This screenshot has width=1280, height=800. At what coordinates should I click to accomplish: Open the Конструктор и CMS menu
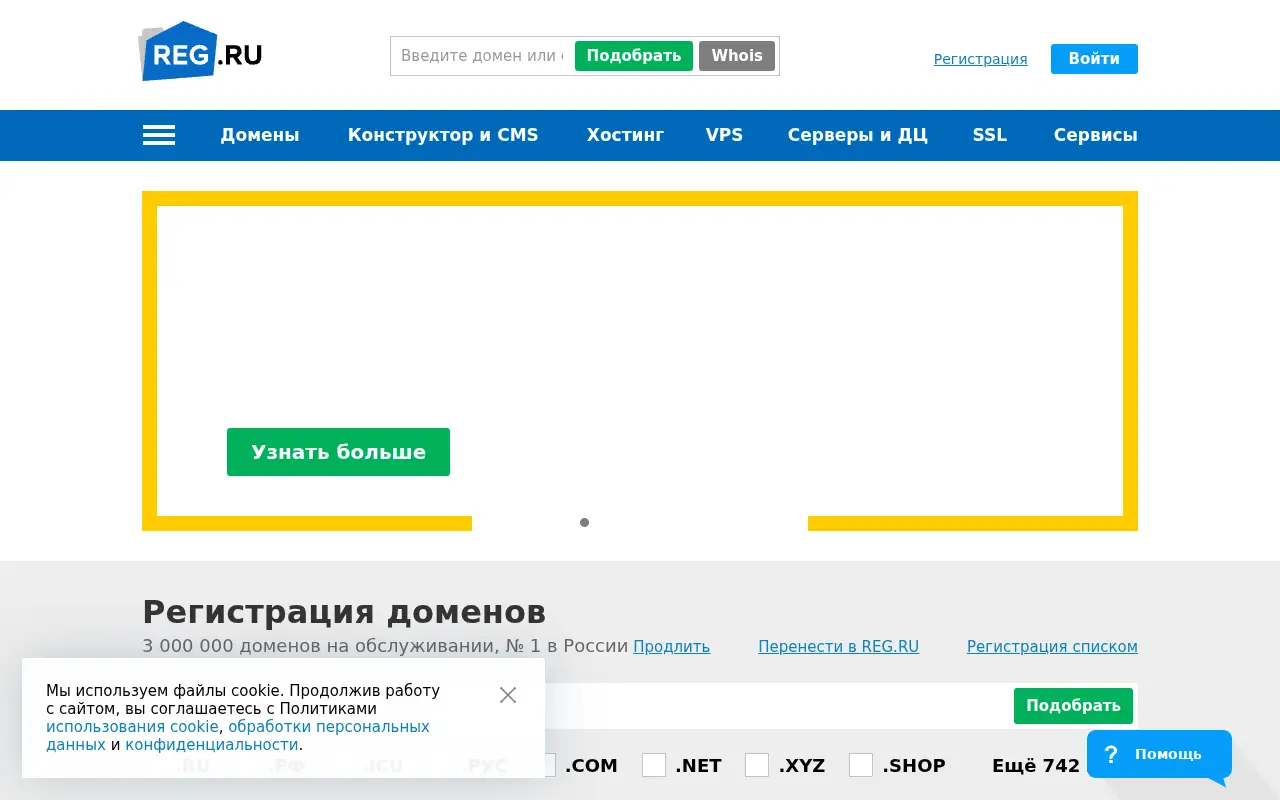443,135
